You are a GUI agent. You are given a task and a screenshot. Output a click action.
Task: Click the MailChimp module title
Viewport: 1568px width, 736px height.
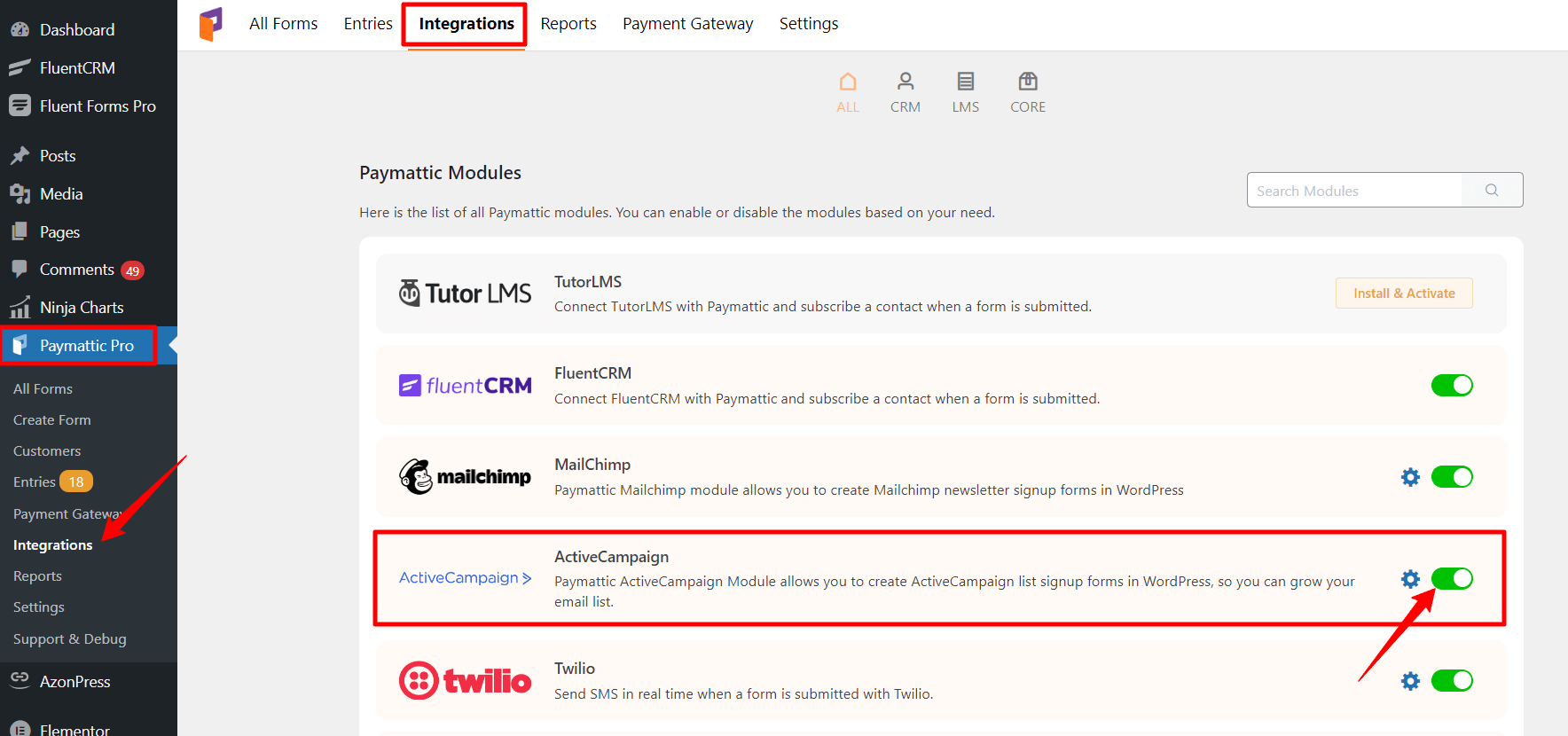coord(592,465)
